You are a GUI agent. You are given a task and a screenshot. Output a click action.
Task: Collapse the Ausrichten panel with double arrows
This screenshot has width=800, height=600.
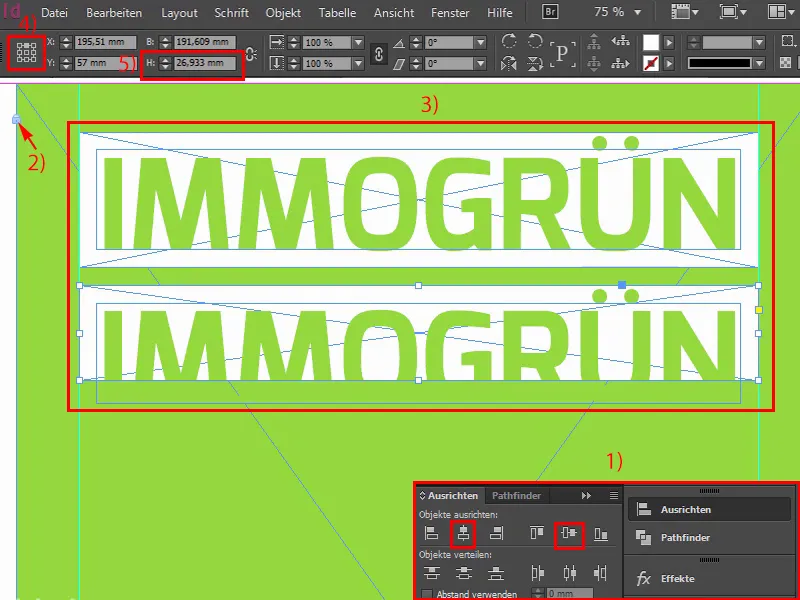coord(586,495)
